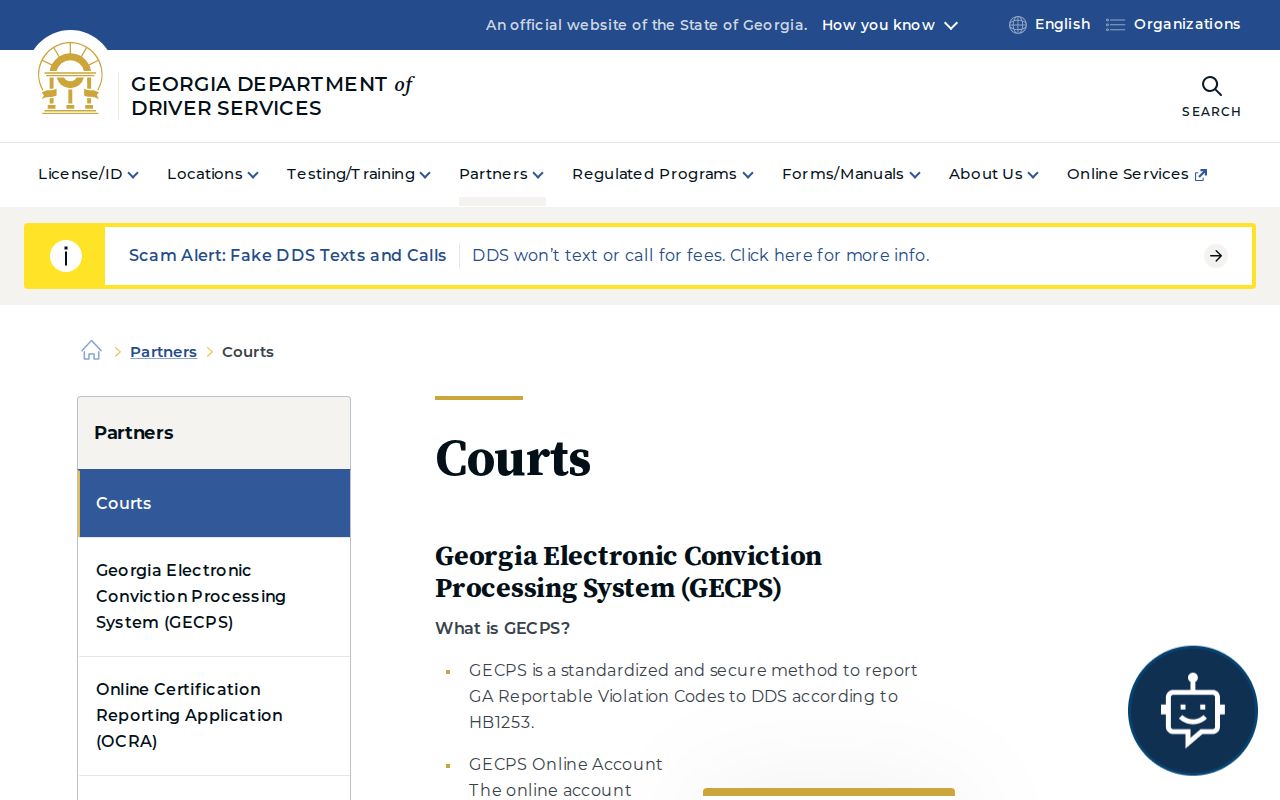Expand the Regulated Programs menu

pos(662,174)
